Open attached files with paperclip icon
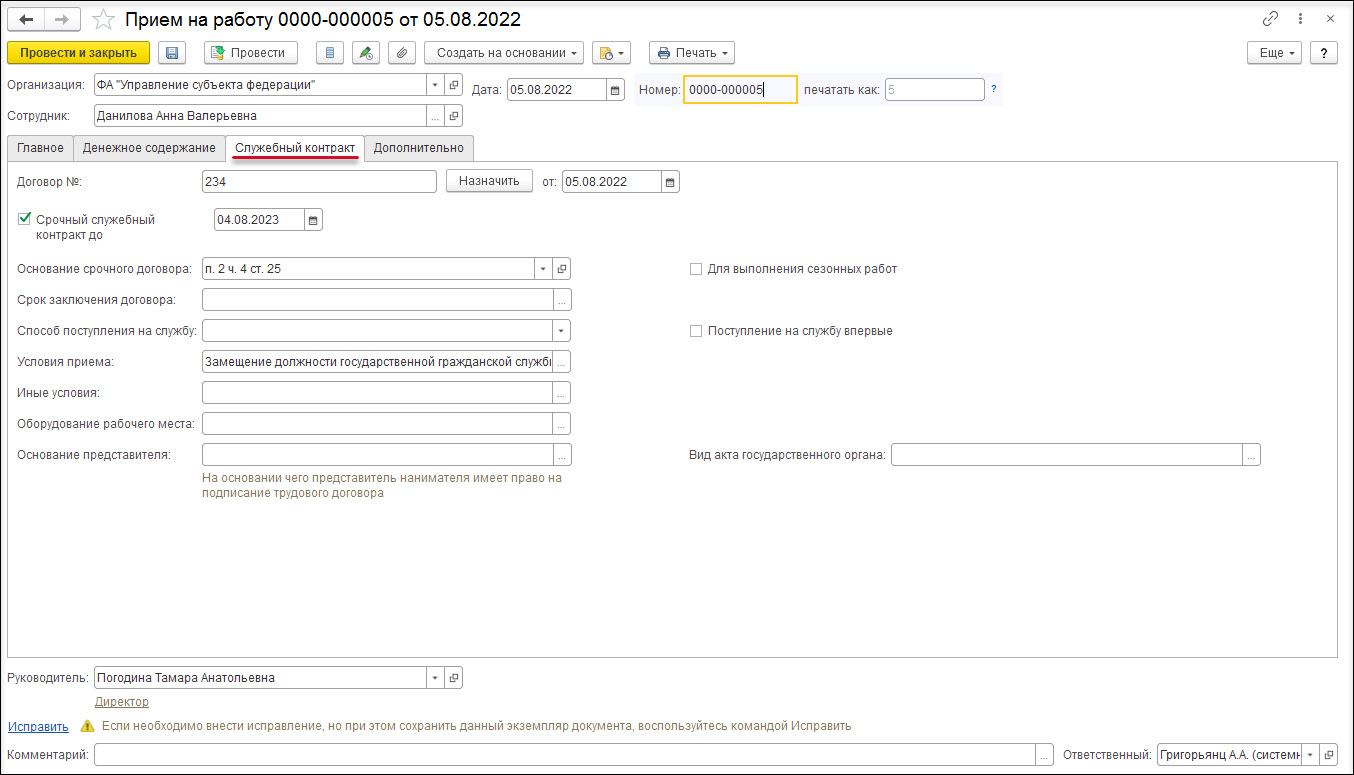The width and height of the screenshot is (1354, 775). point(401,53)
